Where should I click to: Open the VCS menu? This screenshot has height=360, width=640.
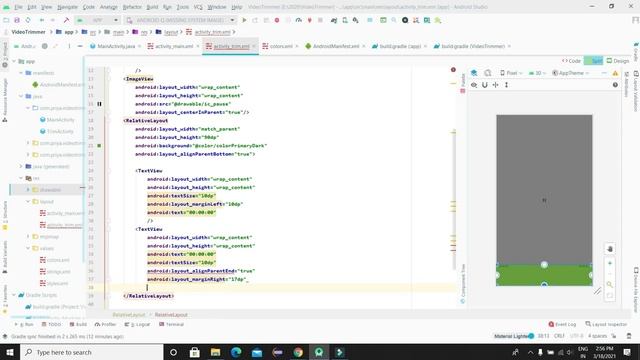198,7
